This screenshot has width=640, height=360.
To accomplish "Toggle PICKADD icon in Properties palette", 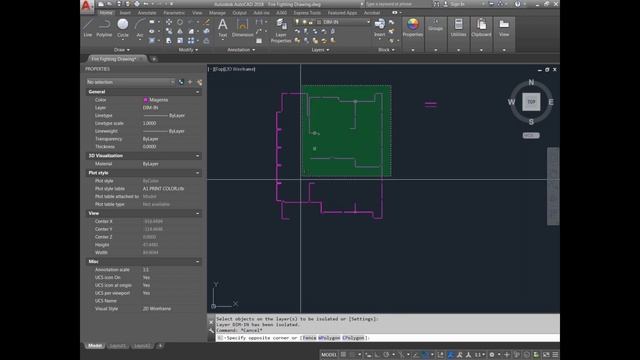I will (181, 82).
